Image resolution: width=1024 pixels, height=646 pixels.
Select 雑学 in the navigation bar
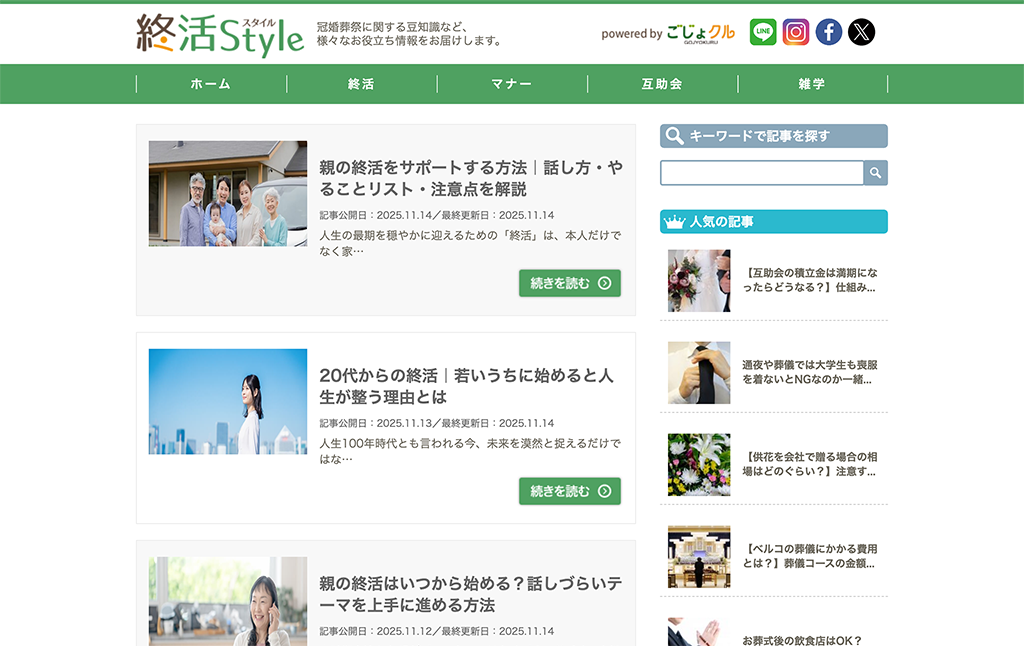[x=812, y=84]
